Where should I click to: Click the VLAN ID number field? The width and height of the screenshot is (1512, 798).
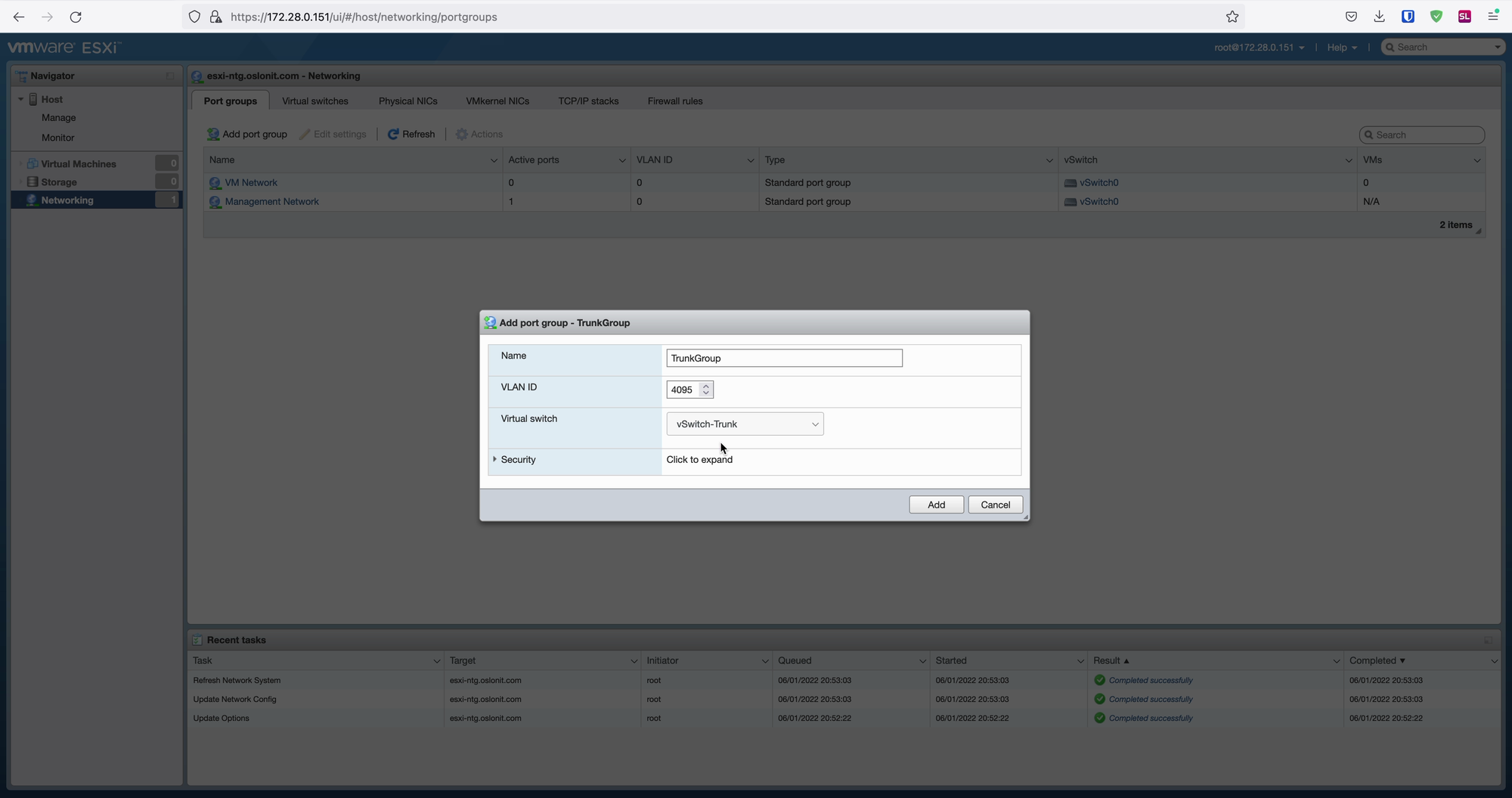(683, 390)
